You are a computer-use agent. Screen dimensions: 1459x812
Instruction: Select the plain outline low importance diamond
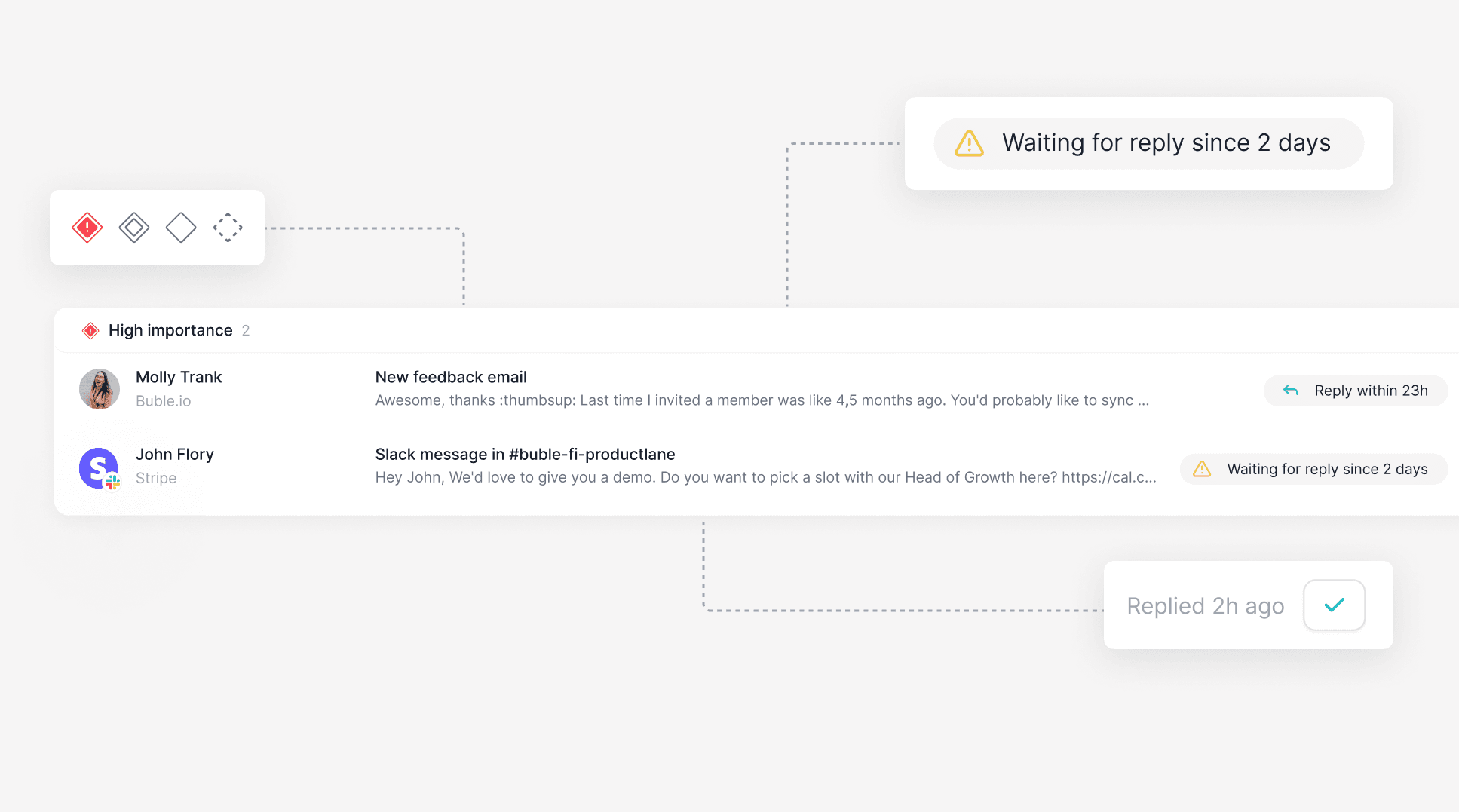click(181, 227)
